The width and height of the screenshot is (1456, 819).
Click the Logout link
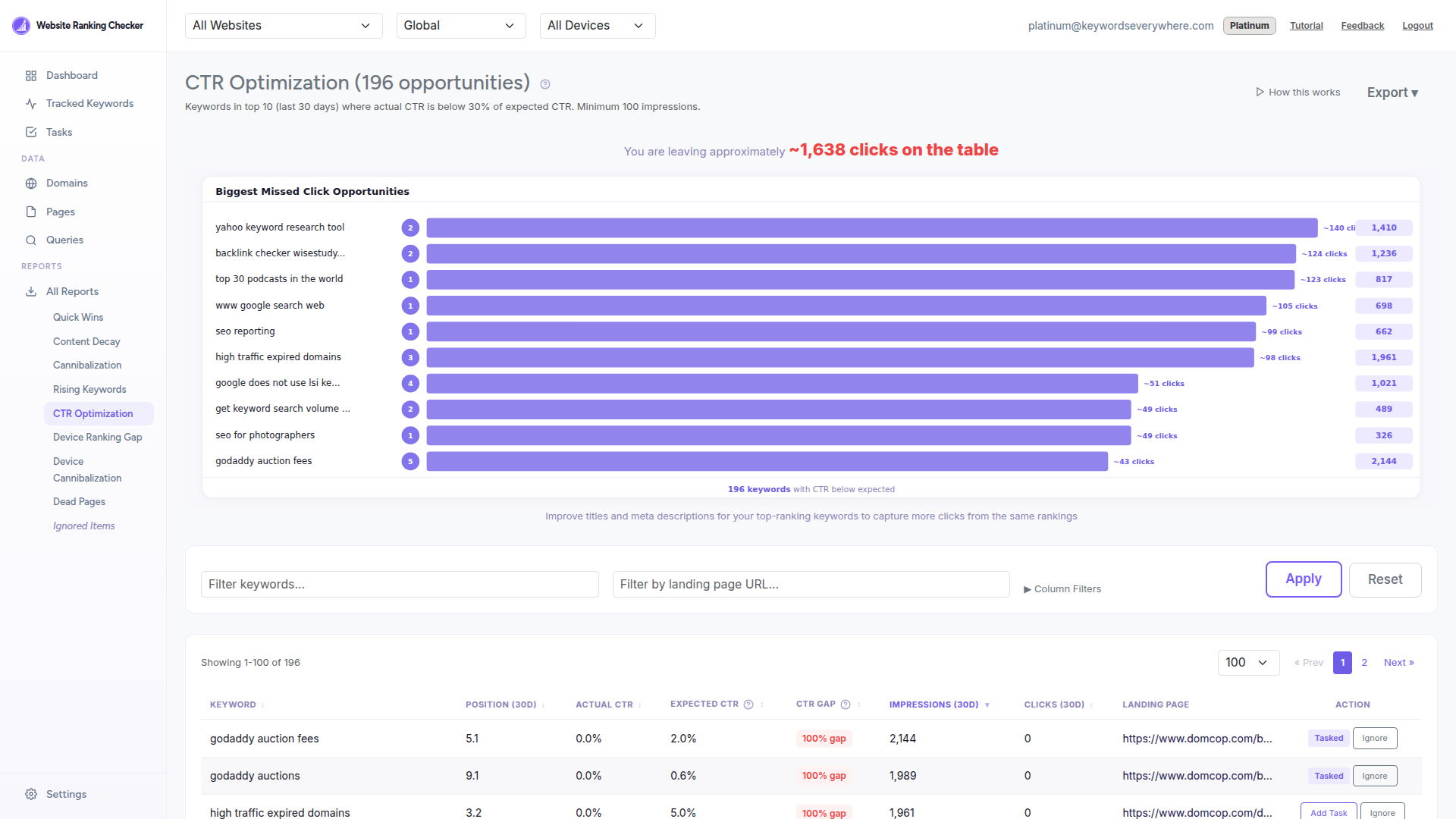1417,25
